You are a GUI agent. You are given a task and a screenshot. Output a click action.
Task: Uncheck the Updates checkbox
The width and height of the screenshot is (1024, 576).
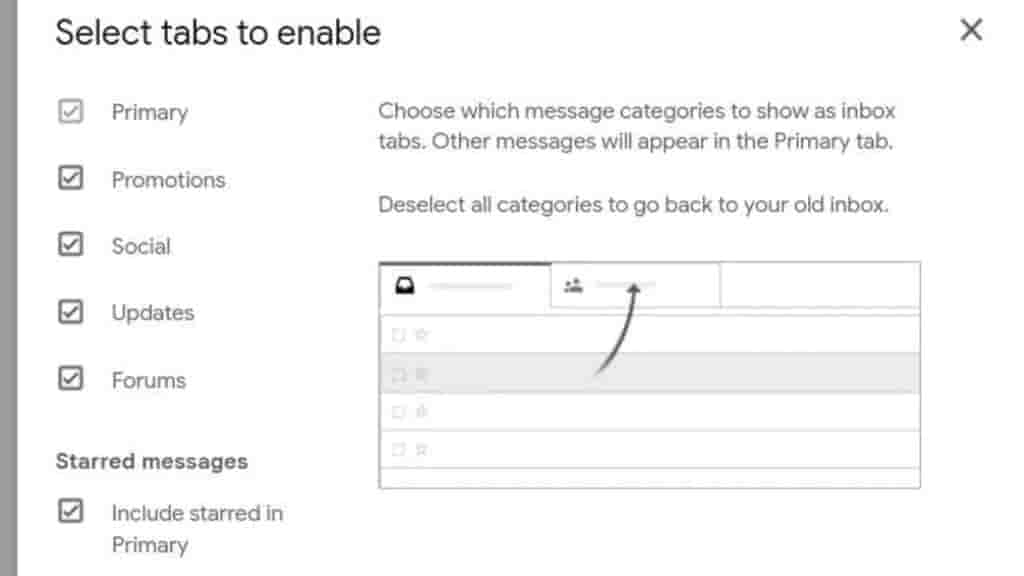(70, 312)
